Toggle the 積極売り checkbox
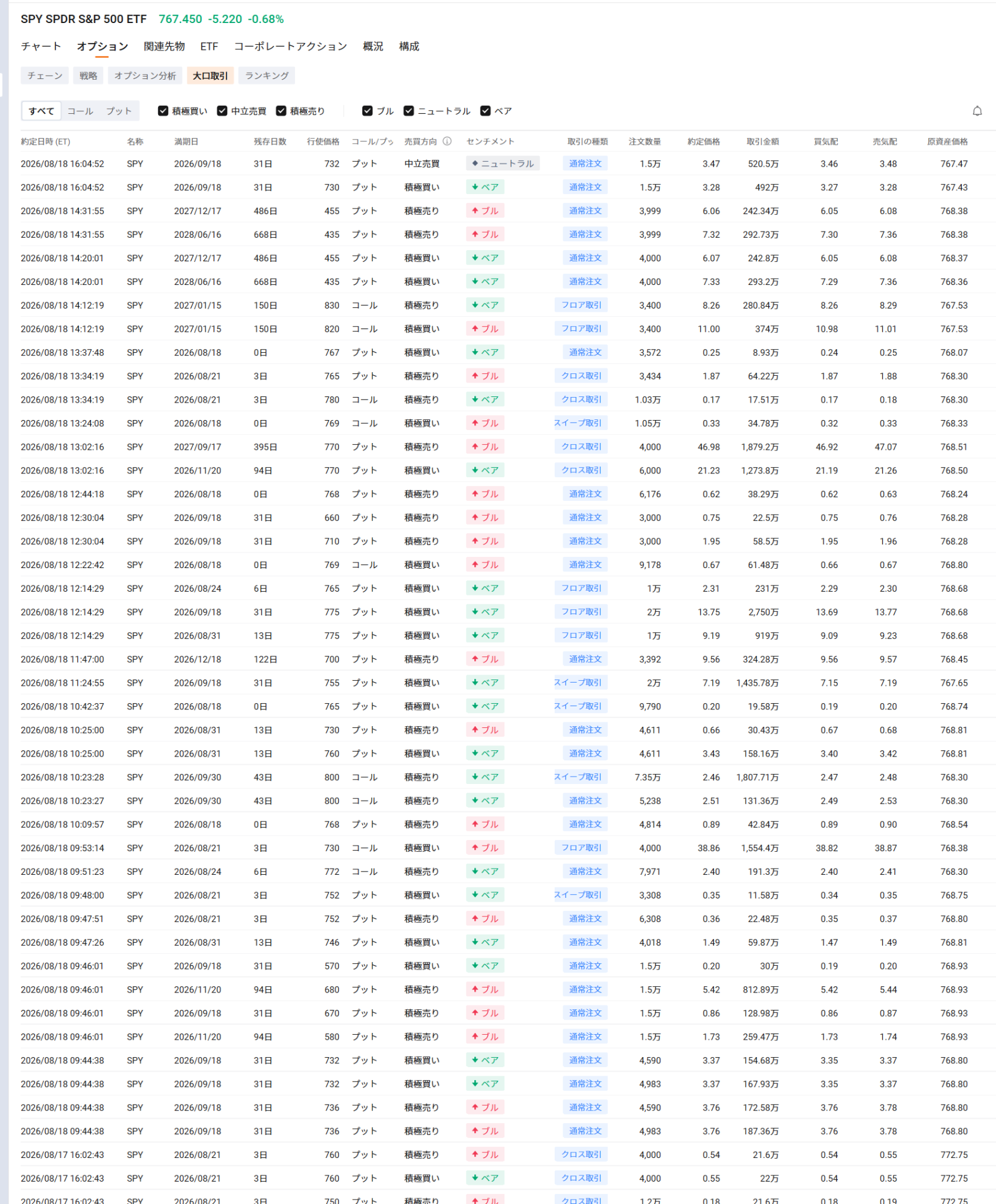 [x=281, y=111]
